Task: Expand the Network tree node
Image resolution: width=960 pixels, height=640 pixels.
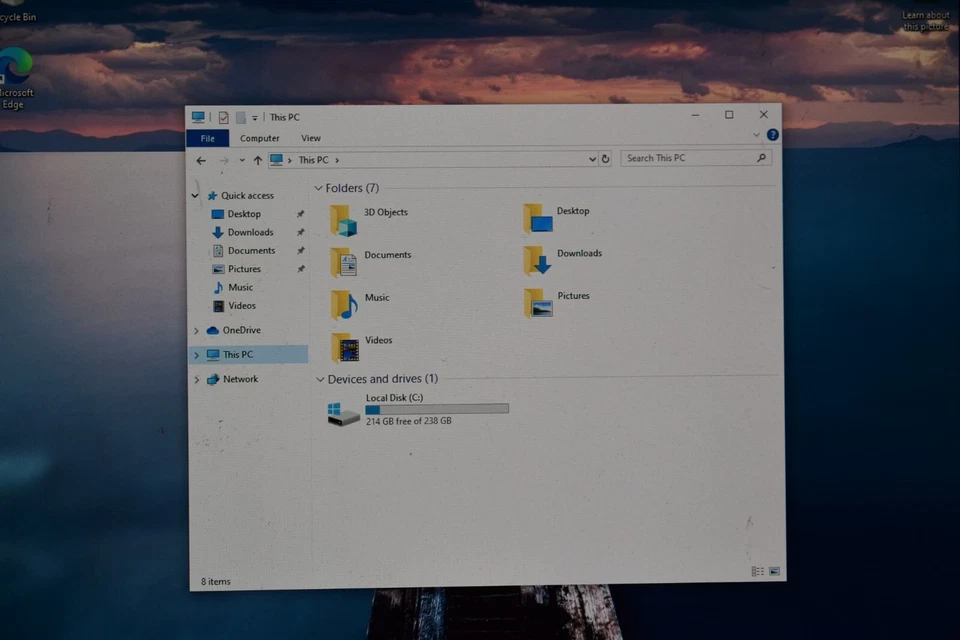Action: [197, 380]
